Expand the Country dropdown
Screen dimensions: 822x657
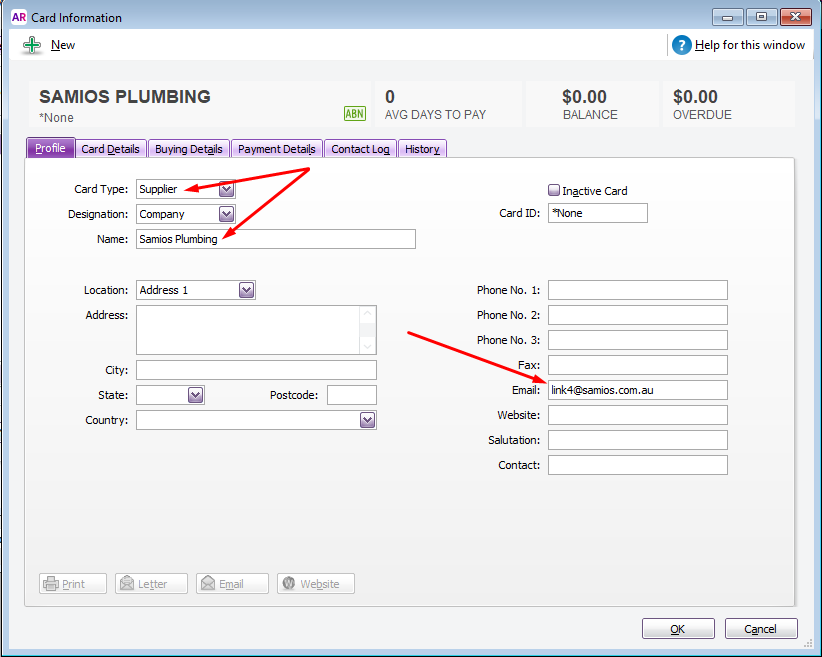[367, 420]
